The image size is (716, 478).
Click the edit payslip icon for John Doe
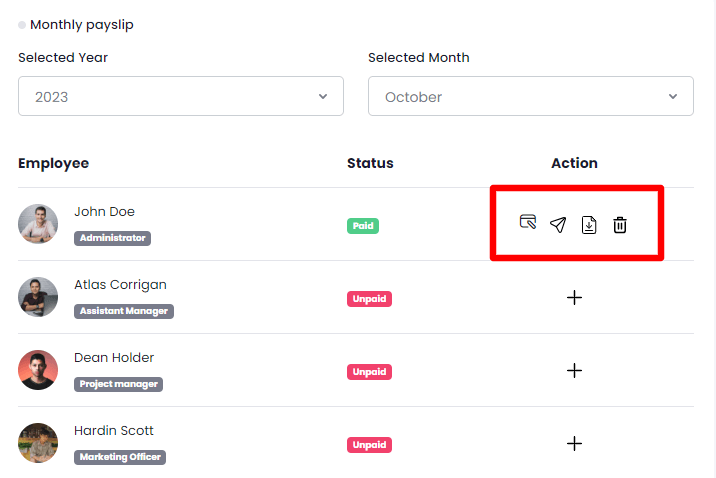(x=528, y=223)
